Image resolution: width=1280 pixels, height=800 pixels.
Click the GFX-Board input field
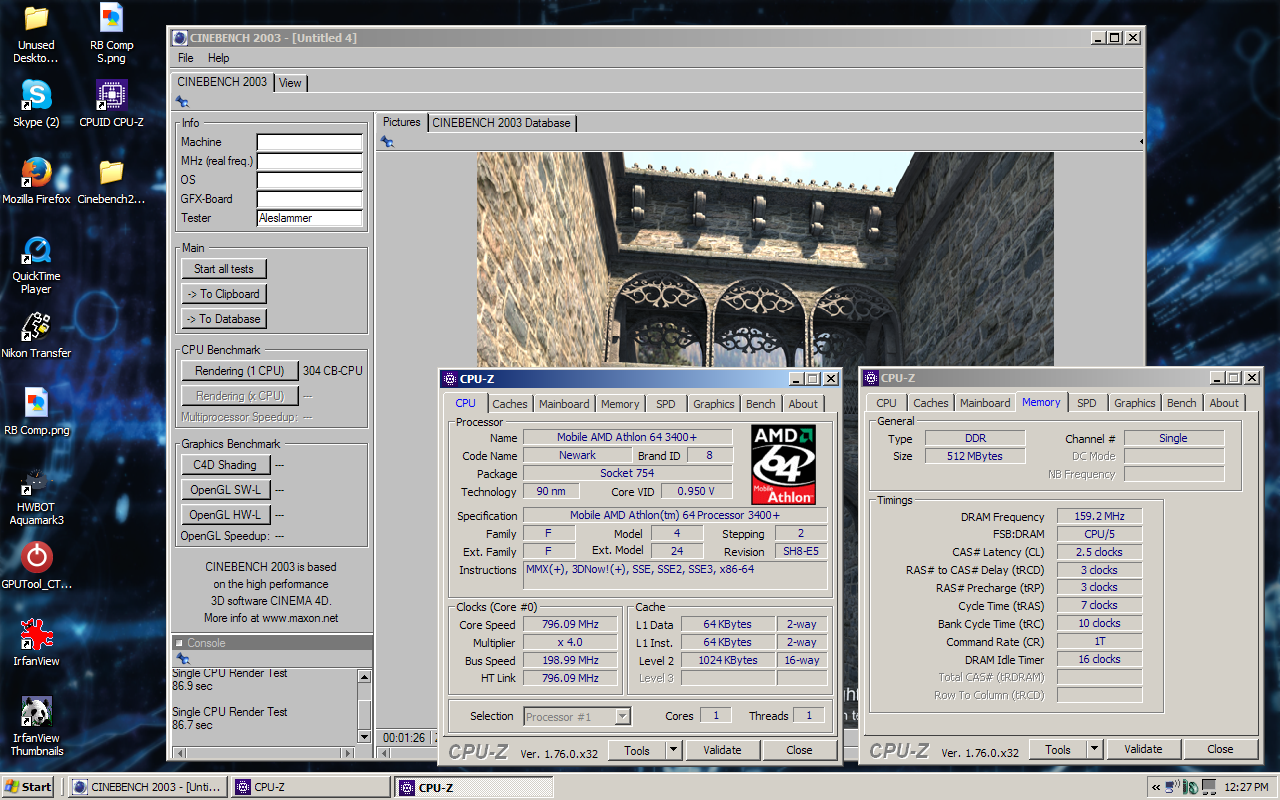tap(310, 199)
